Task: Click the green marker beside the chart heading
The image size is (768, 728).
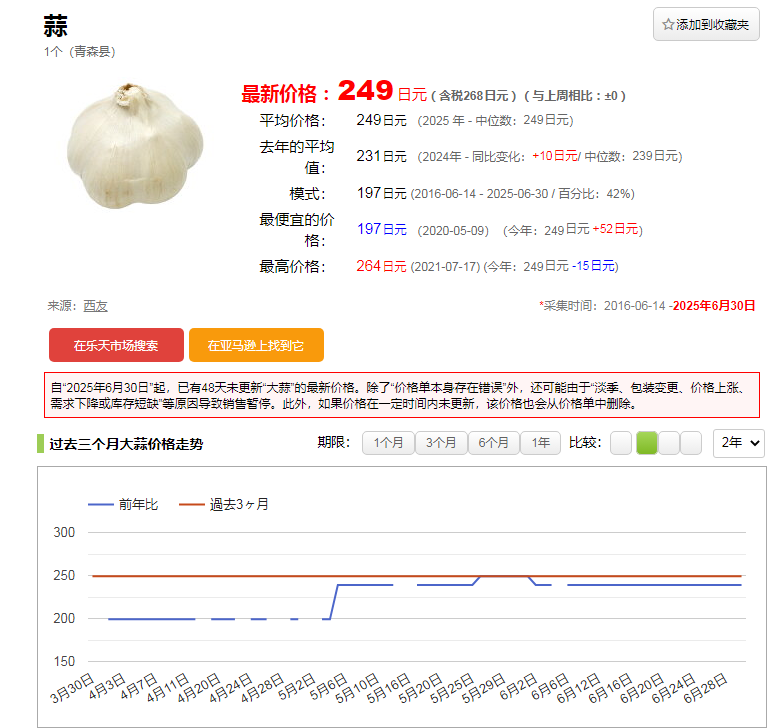Action: [40, 444]
